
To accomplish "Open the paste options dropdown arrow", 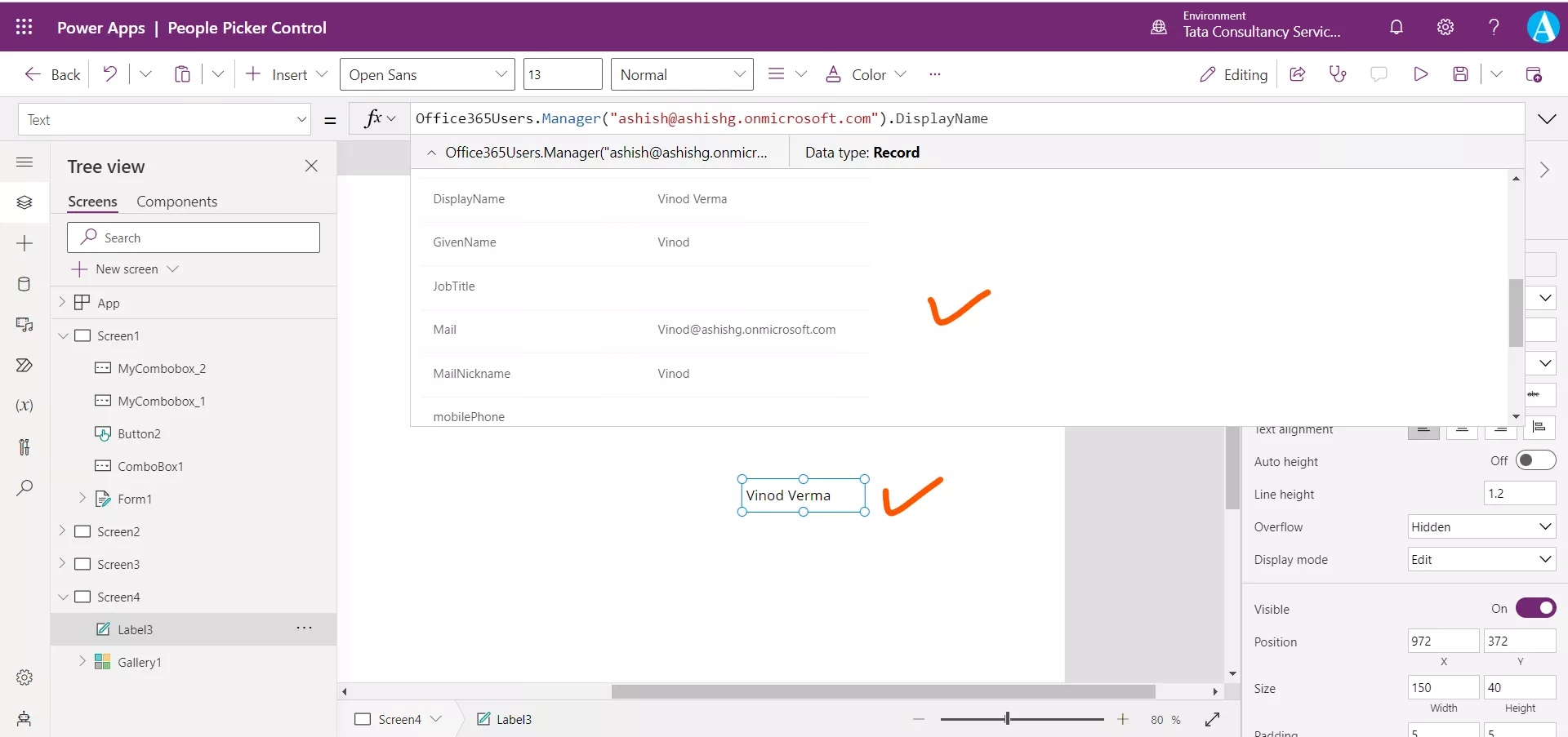I will tap(218, 74).
